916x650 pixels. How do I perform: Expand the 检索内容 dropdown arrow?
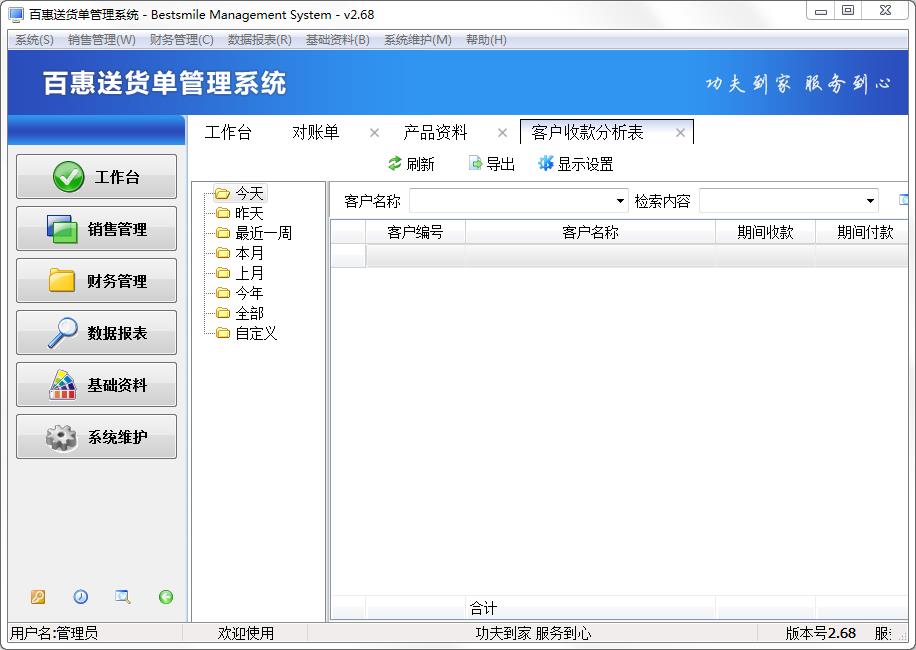(x=871, y=201)
